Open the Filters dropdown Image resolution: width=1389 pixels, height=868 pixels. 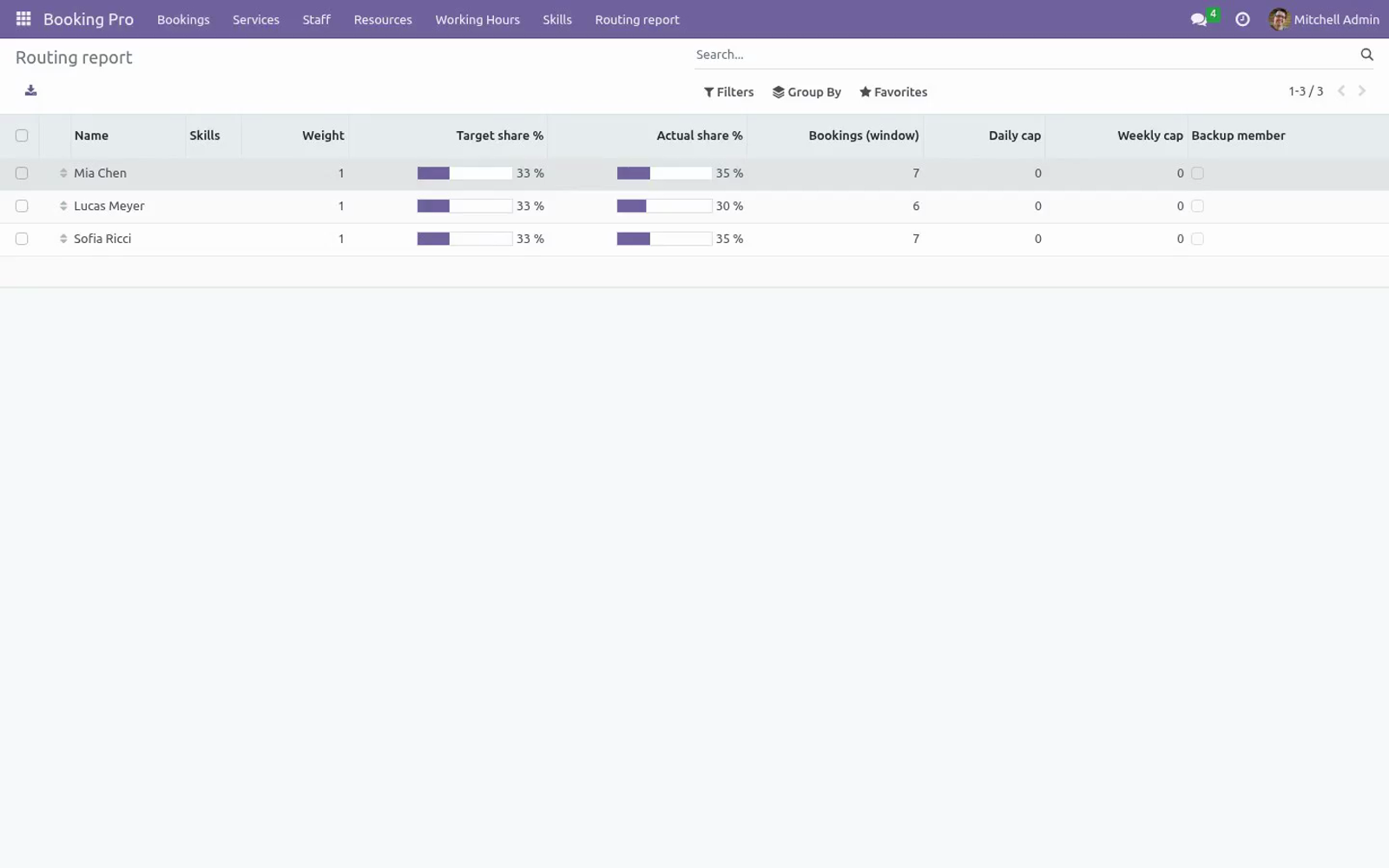[728, 92]
